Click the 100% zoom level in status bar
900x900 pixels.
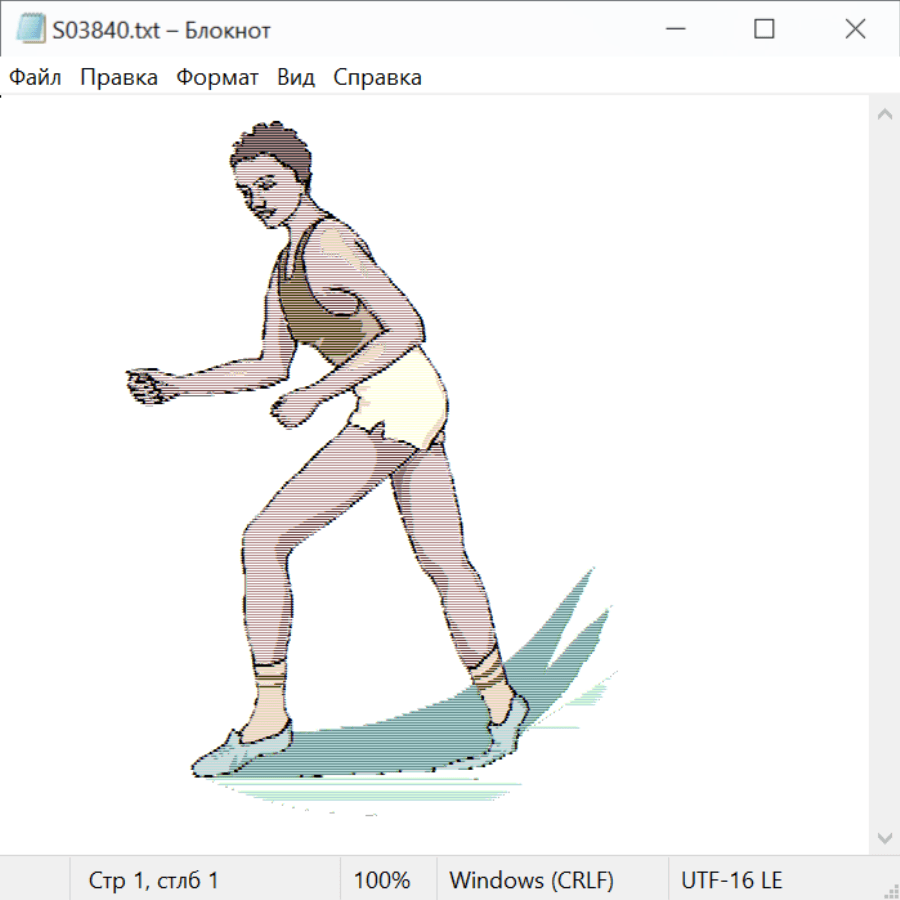click(382, 880)
